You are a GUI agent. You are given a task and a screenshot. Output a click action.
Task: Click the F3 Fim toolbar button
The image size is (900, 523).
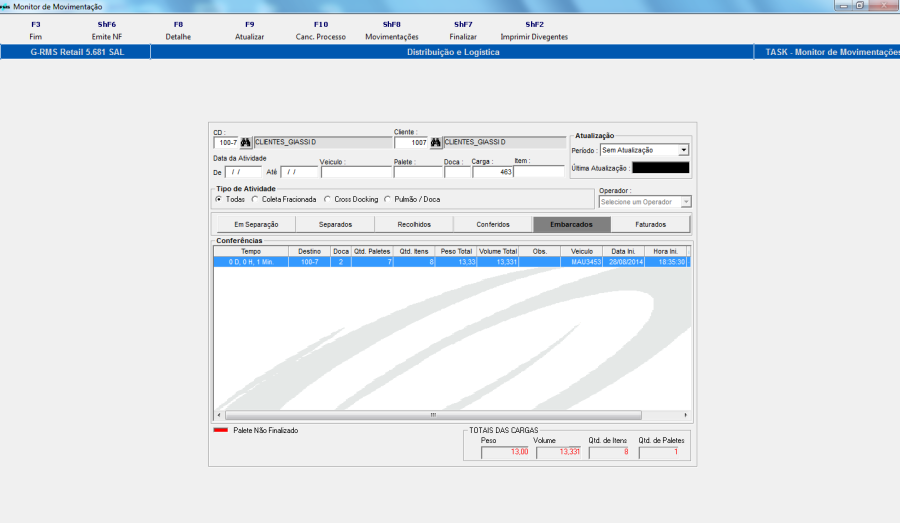36,30
